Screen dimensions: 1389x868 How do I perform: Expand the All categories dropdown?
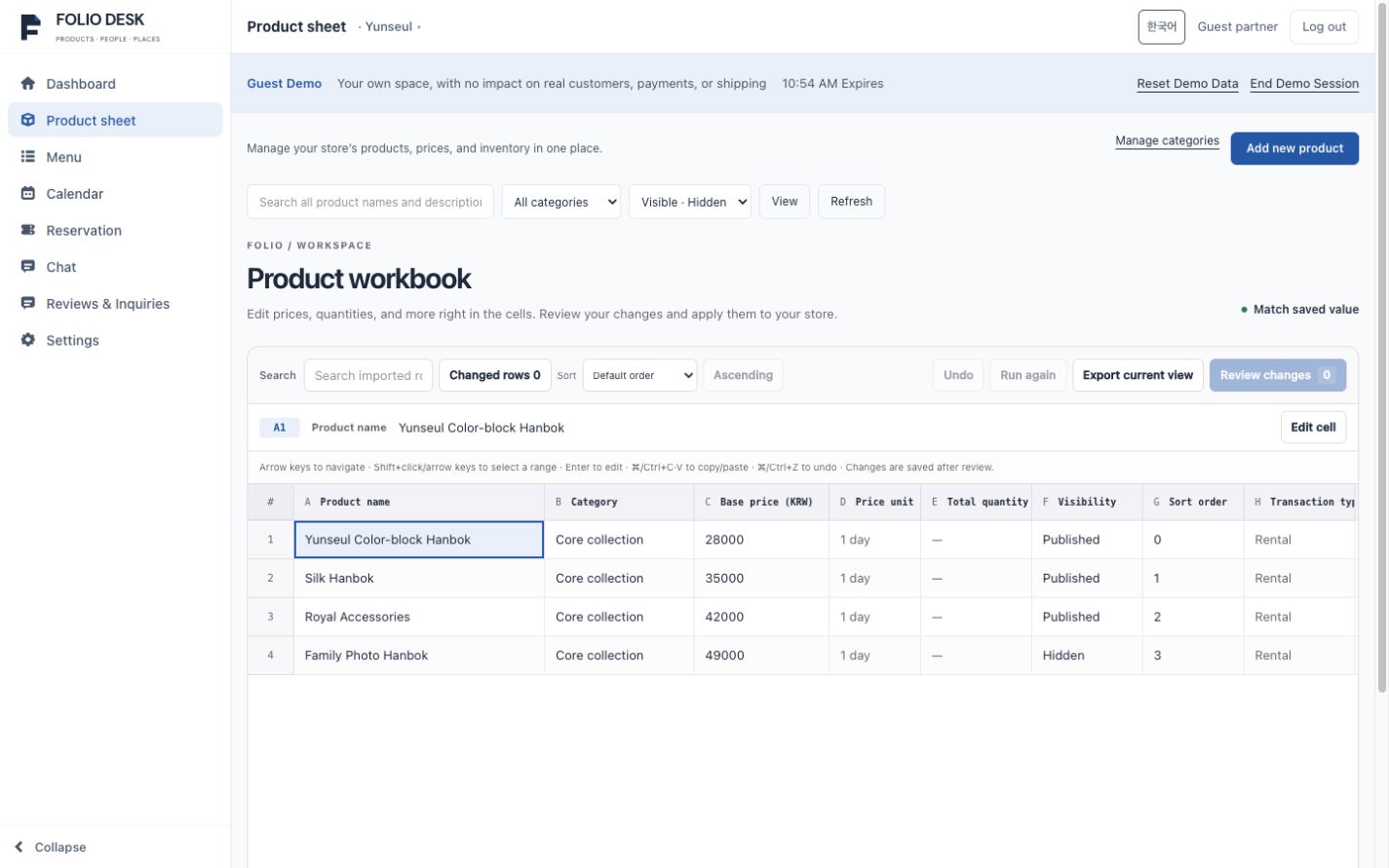coord(561,202)
